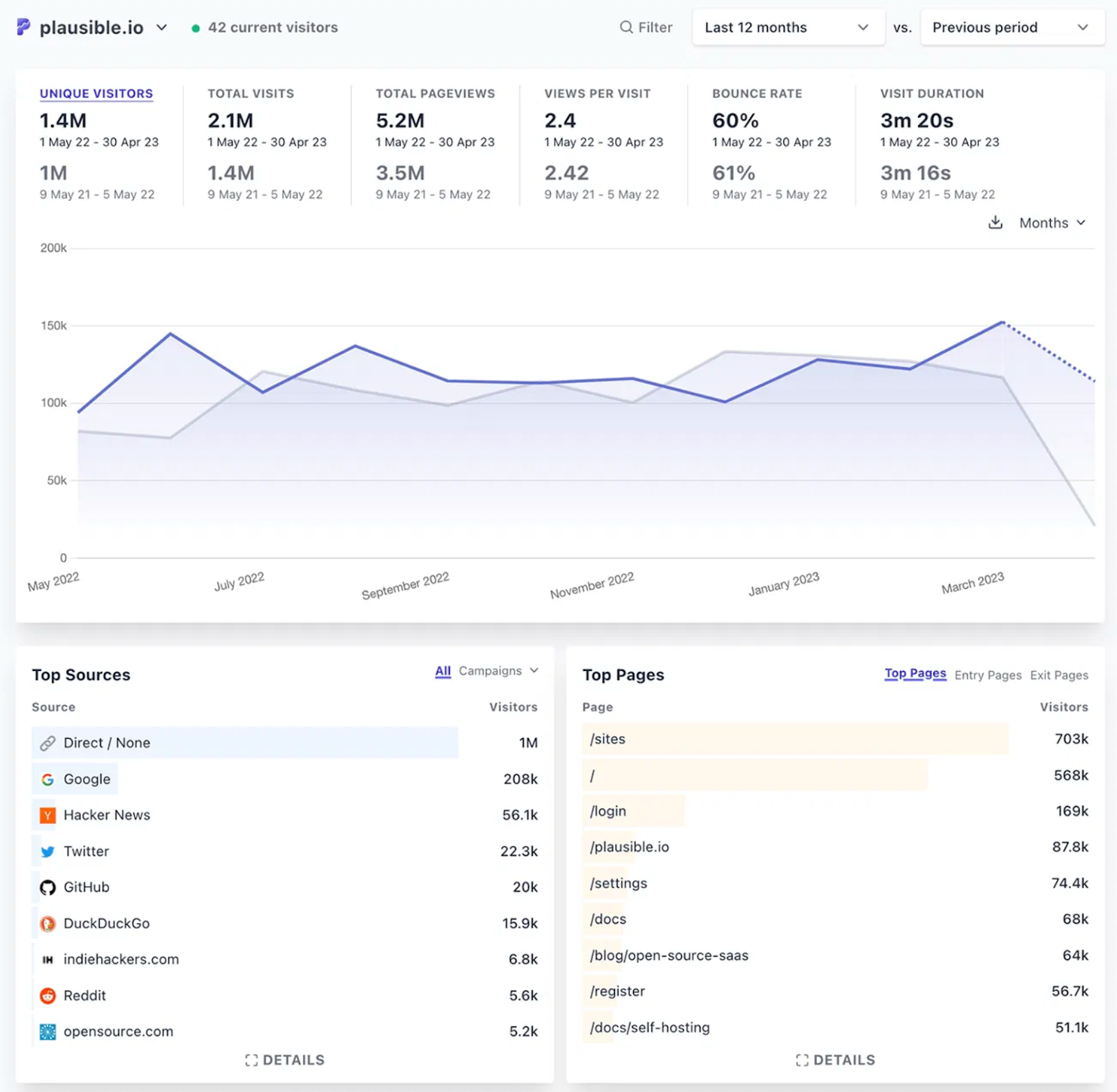Screen dimensions: 1117x1092
Task: Open the Last 12 months dropdown
Action: (x=787, y=27)
